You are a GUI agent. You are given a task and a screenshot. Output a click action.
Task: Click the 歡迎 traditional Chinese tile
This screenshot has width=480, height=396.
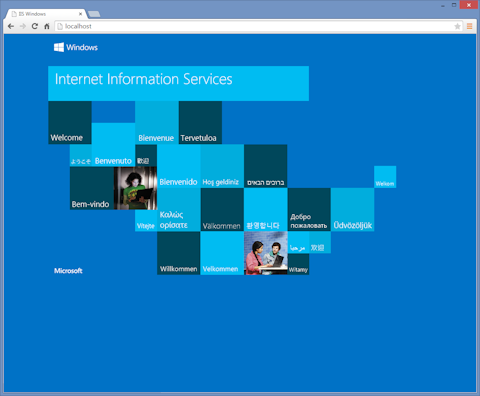pyautogui.click(x=146, y=155)
